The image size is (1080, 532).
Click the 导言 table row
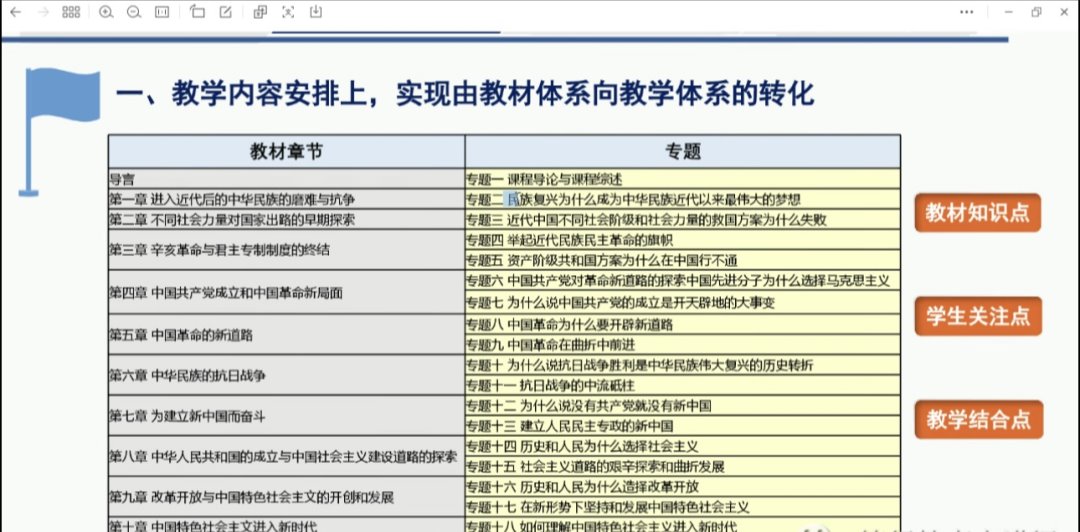click(286, 180)
